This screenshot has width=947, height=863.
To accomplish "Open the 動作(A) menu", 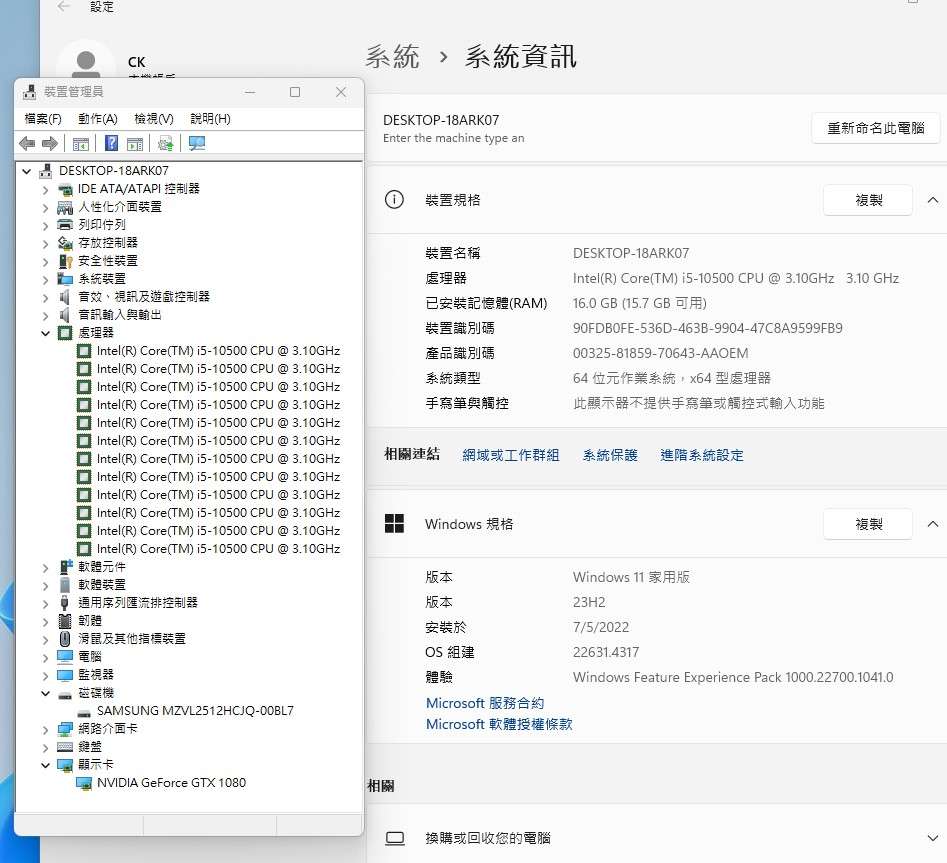I will click(98, 119).
